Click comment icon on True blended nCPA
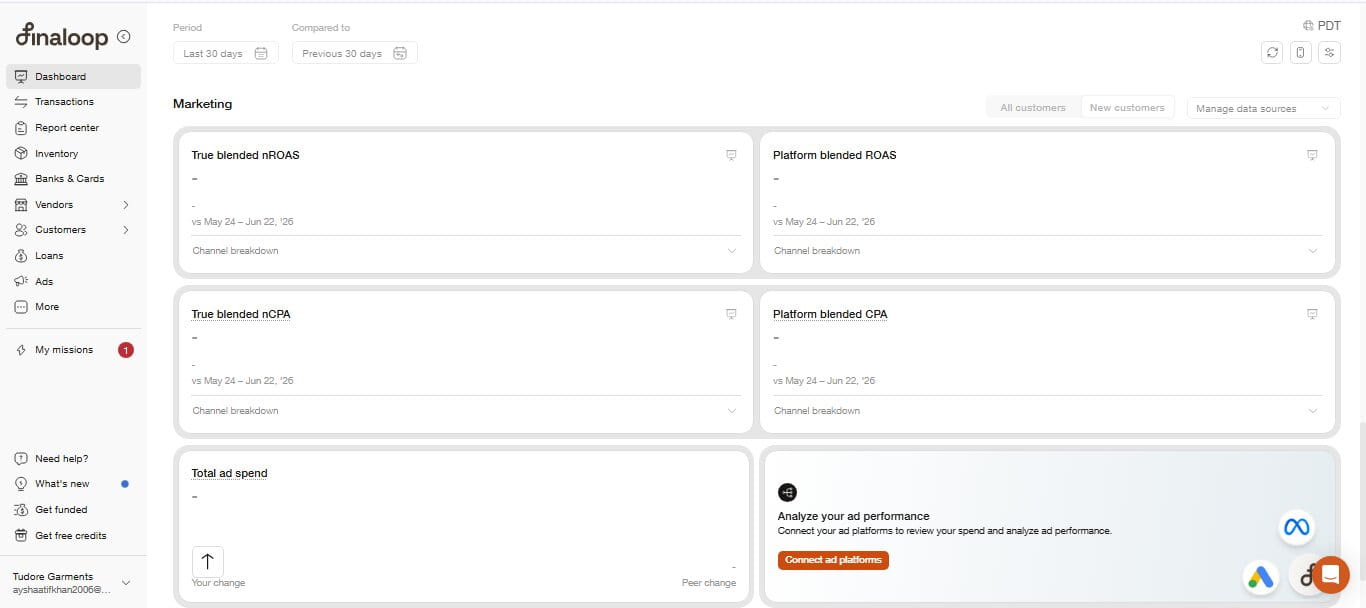 point(731,314)
